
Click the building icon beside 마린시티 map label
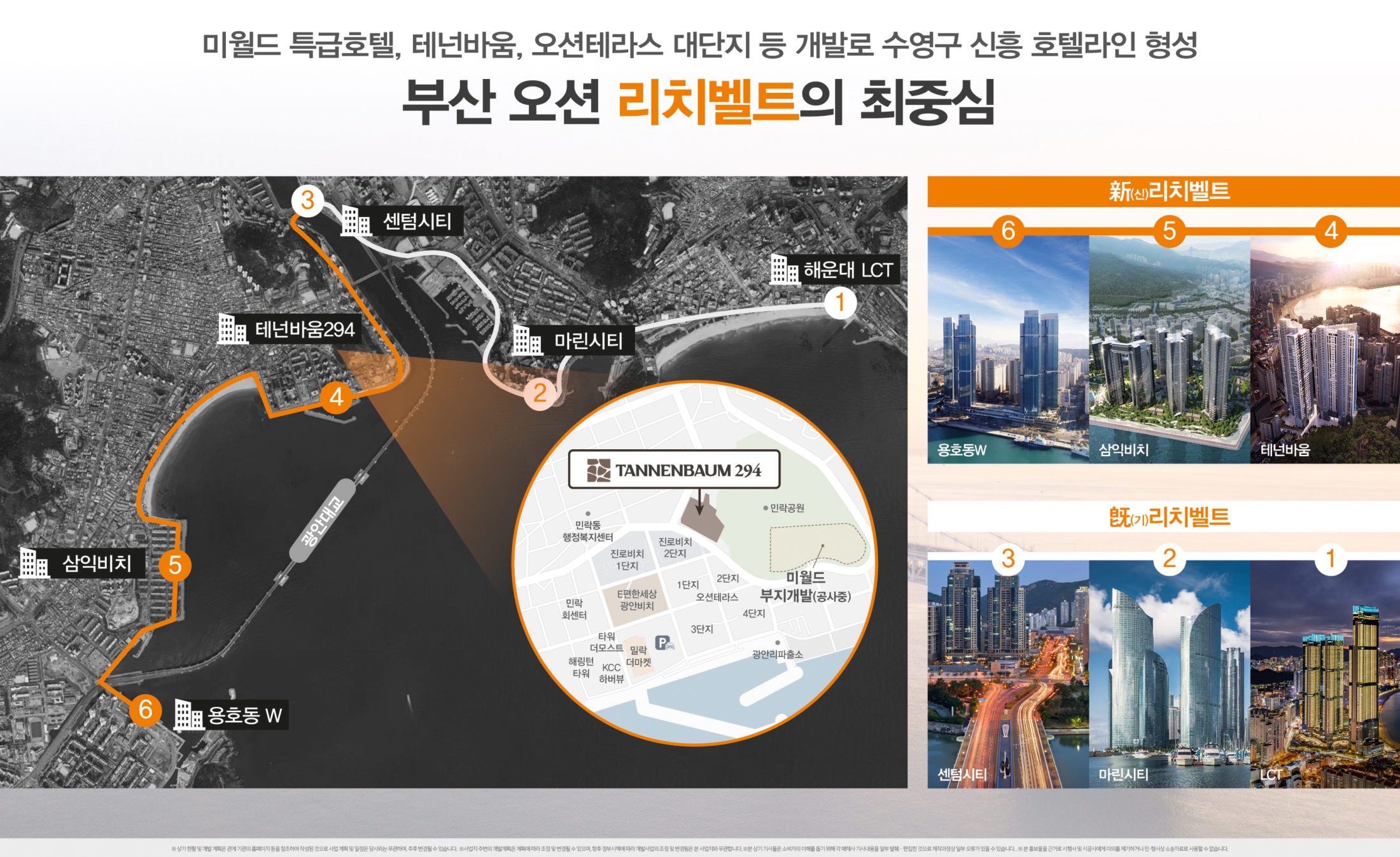pos(528,340)
